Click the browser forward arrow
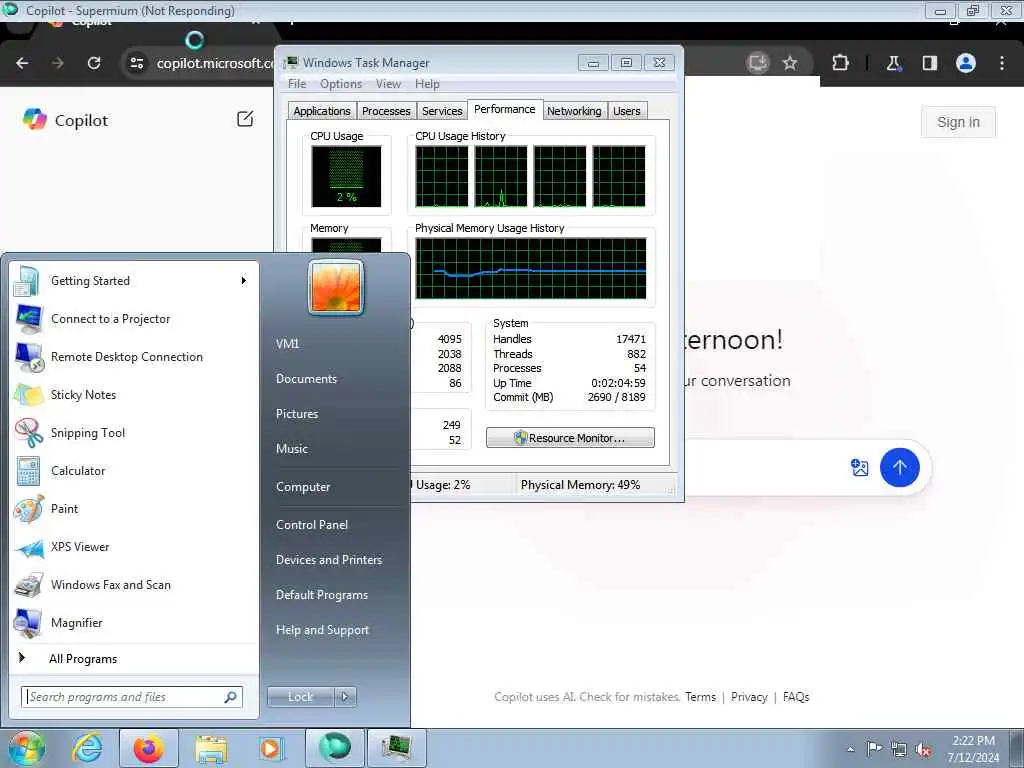The height and width of the screenshot is (768, 1024). [x=58, y=63]
